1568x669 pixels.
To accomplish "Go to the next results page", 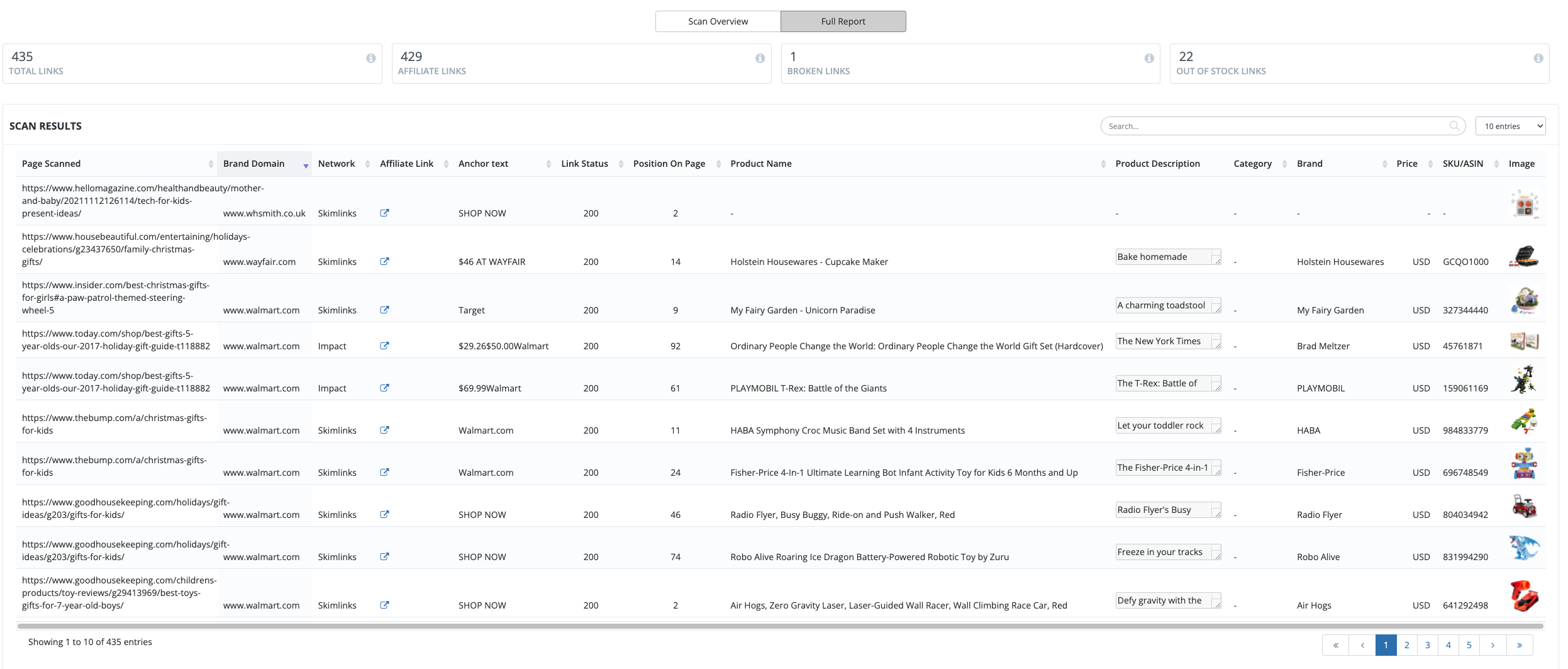I will [1493, 645].
